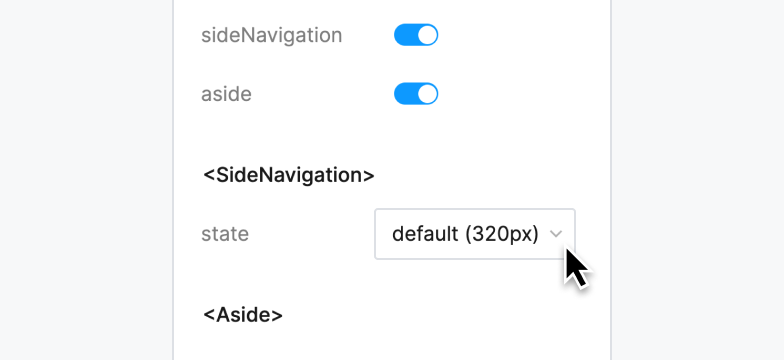Viewport: 784px width, 360px height.
Task: Click the white knob on aside toggle
Action: tap(427, 94)
